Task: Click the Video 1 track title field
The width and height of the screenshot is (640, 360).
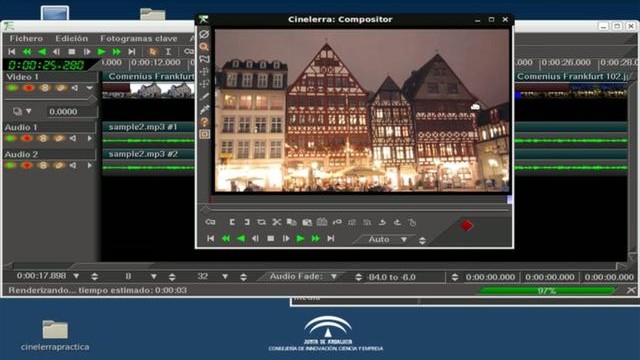Action: click(x=50, y=77)
